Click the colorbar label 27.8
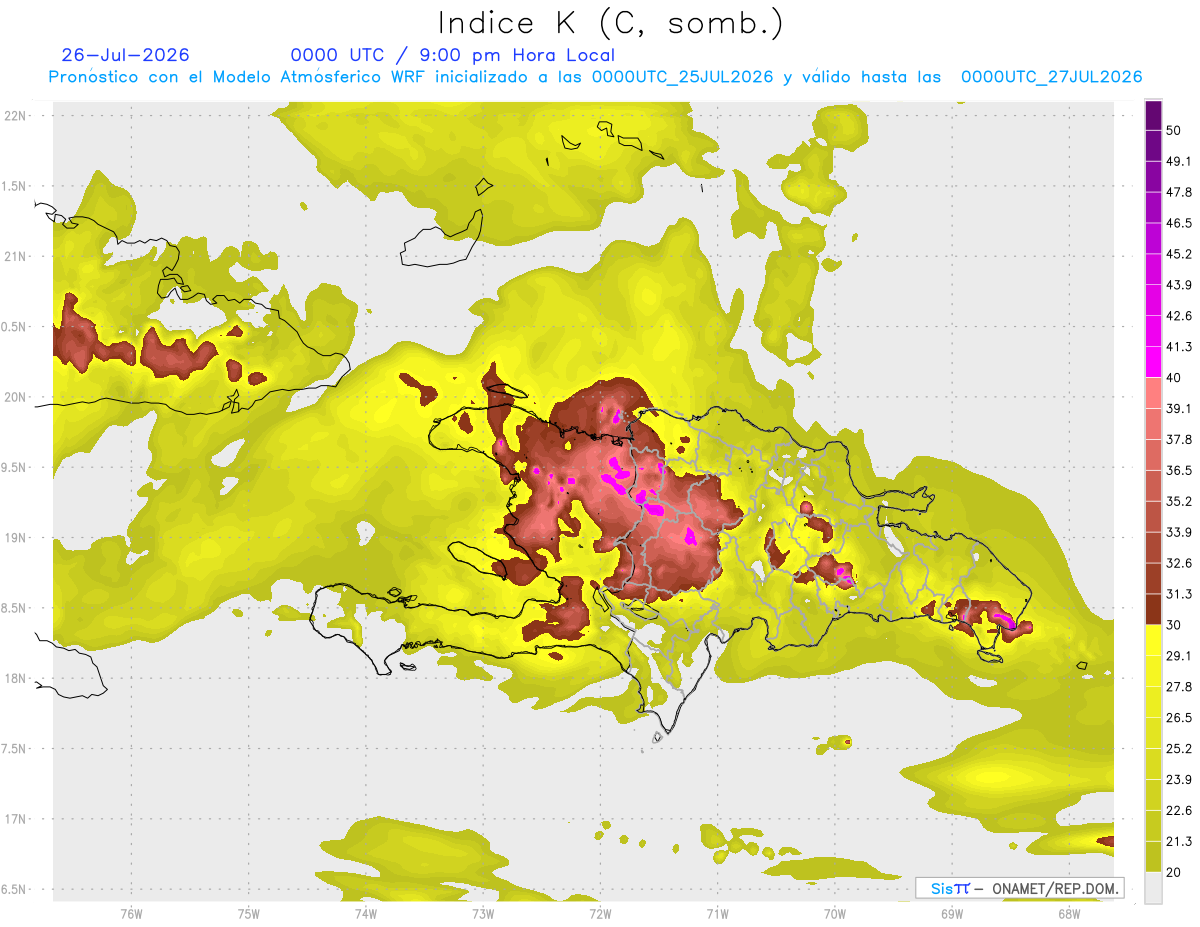Viewport: 1200px width, 927px height. click(1179, 686)
